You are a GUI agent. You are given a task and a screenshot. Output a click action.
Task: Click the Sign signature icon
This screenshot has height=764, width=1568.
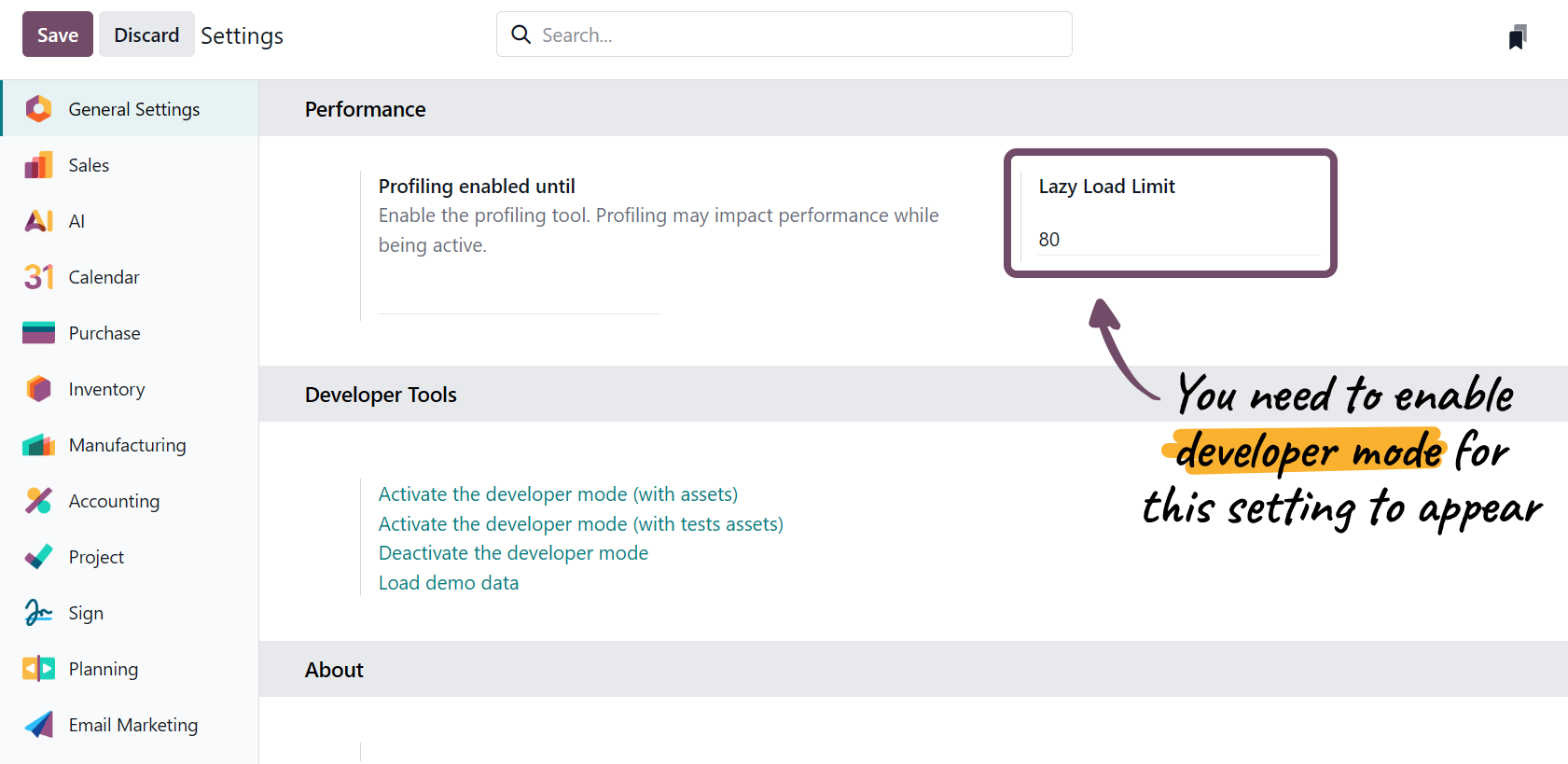click(x=38, y=613)
